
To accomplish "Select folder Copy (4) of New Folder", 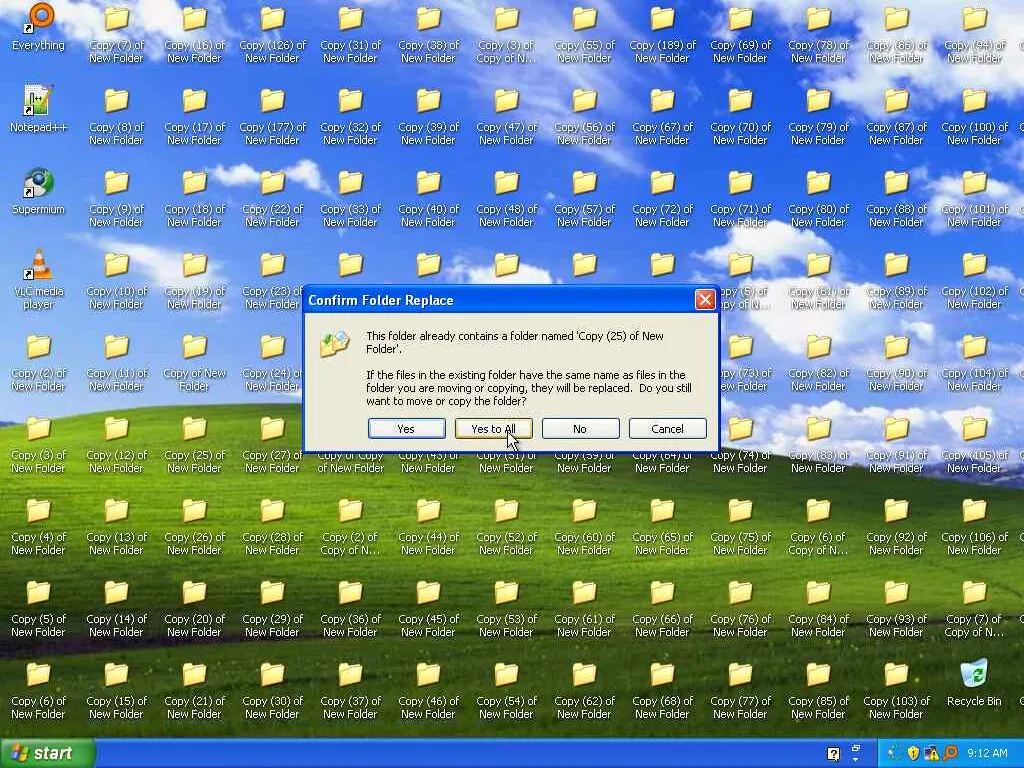I will click(x=39, y=528).
